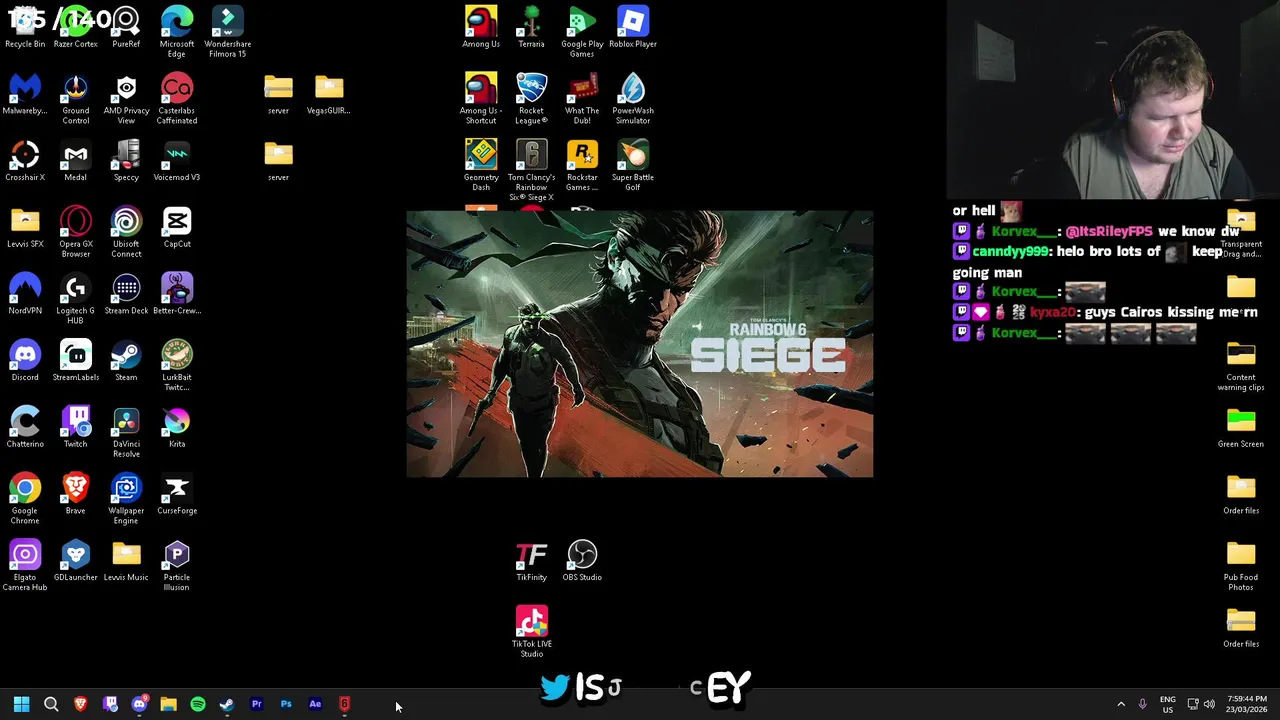1280x720 pixels.
Task: Launch Casterlabs Caffeinated
Action: click(x=177, y=99)
